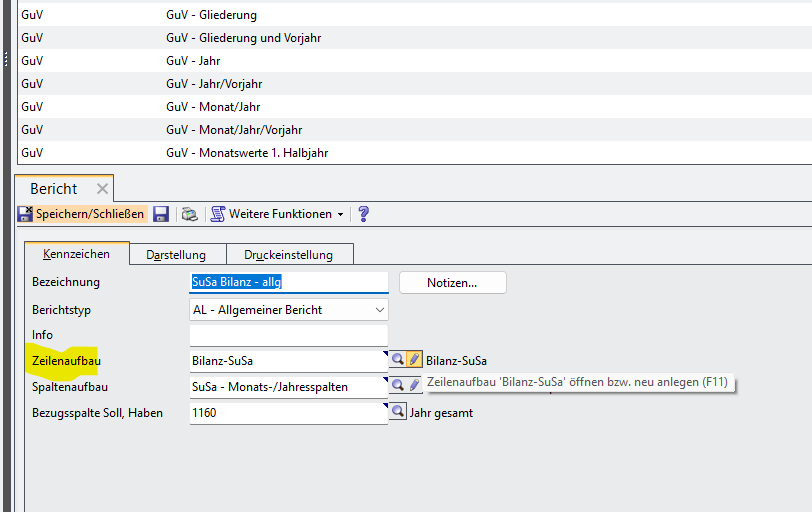
Task: Expand the Berichtstyp dropdown
Action: [x=379, y=310]
